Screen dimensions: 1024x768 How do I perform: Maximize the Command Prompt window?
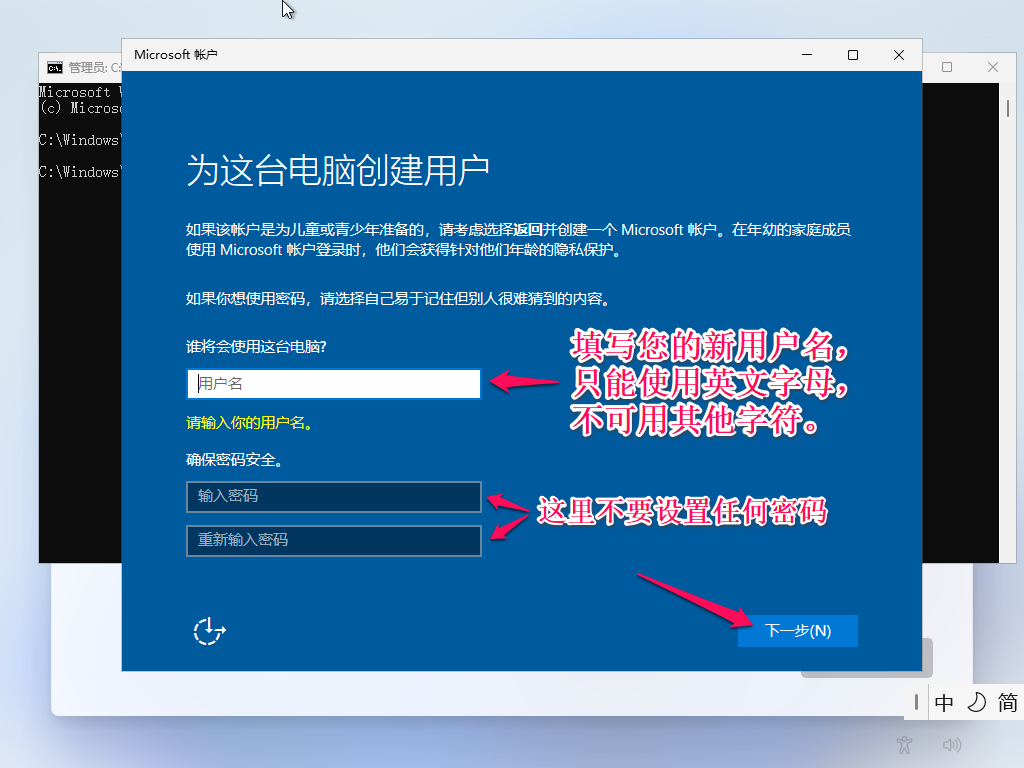946,66
